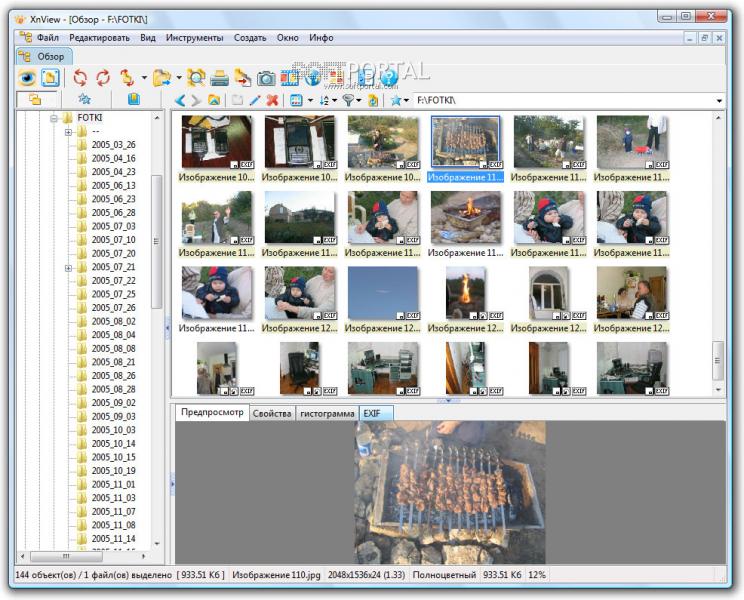The width and height of the screenshot is (744, 600).
Task: Open the F:\FOTKI\ path dropdown
Action: (x=719, y=101)
